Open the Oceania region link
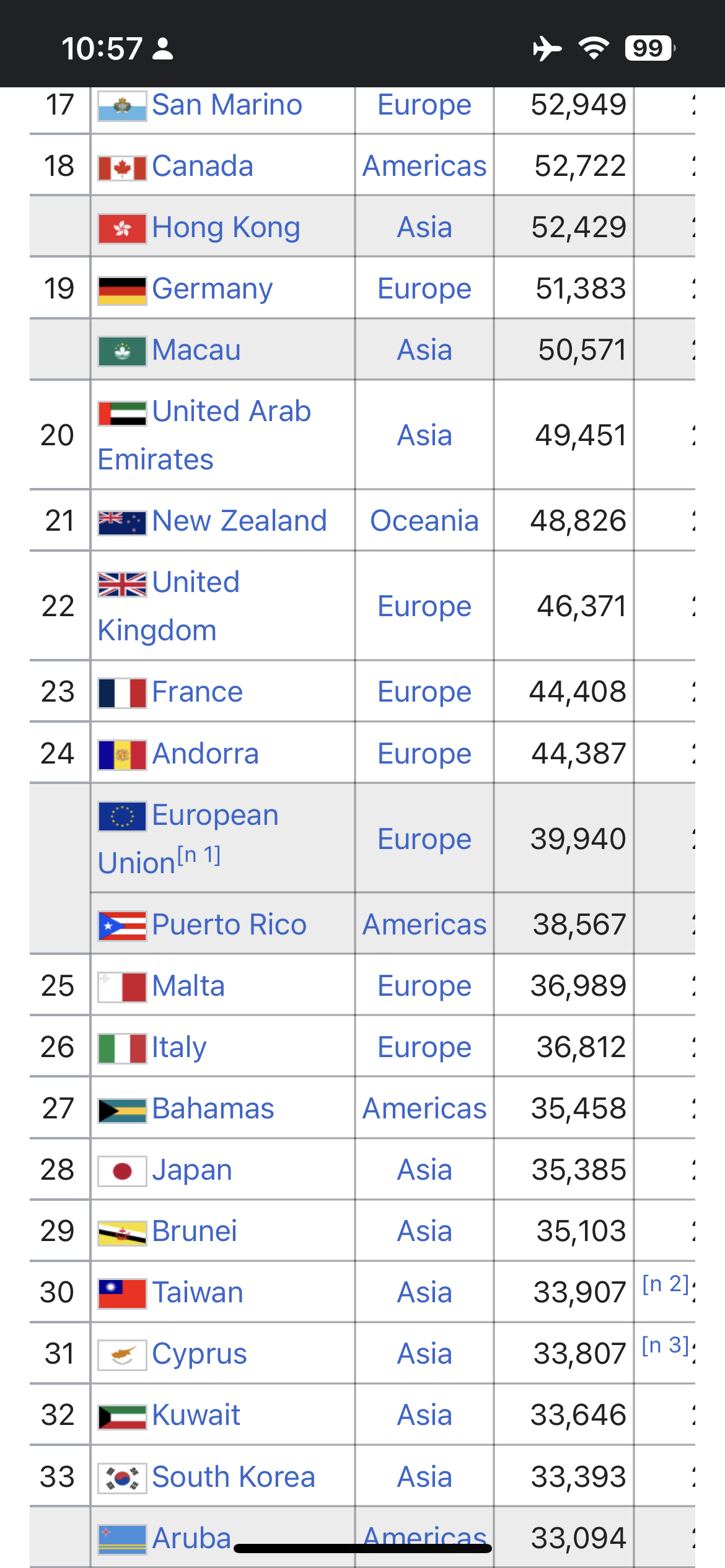 (x=424, y=521)
